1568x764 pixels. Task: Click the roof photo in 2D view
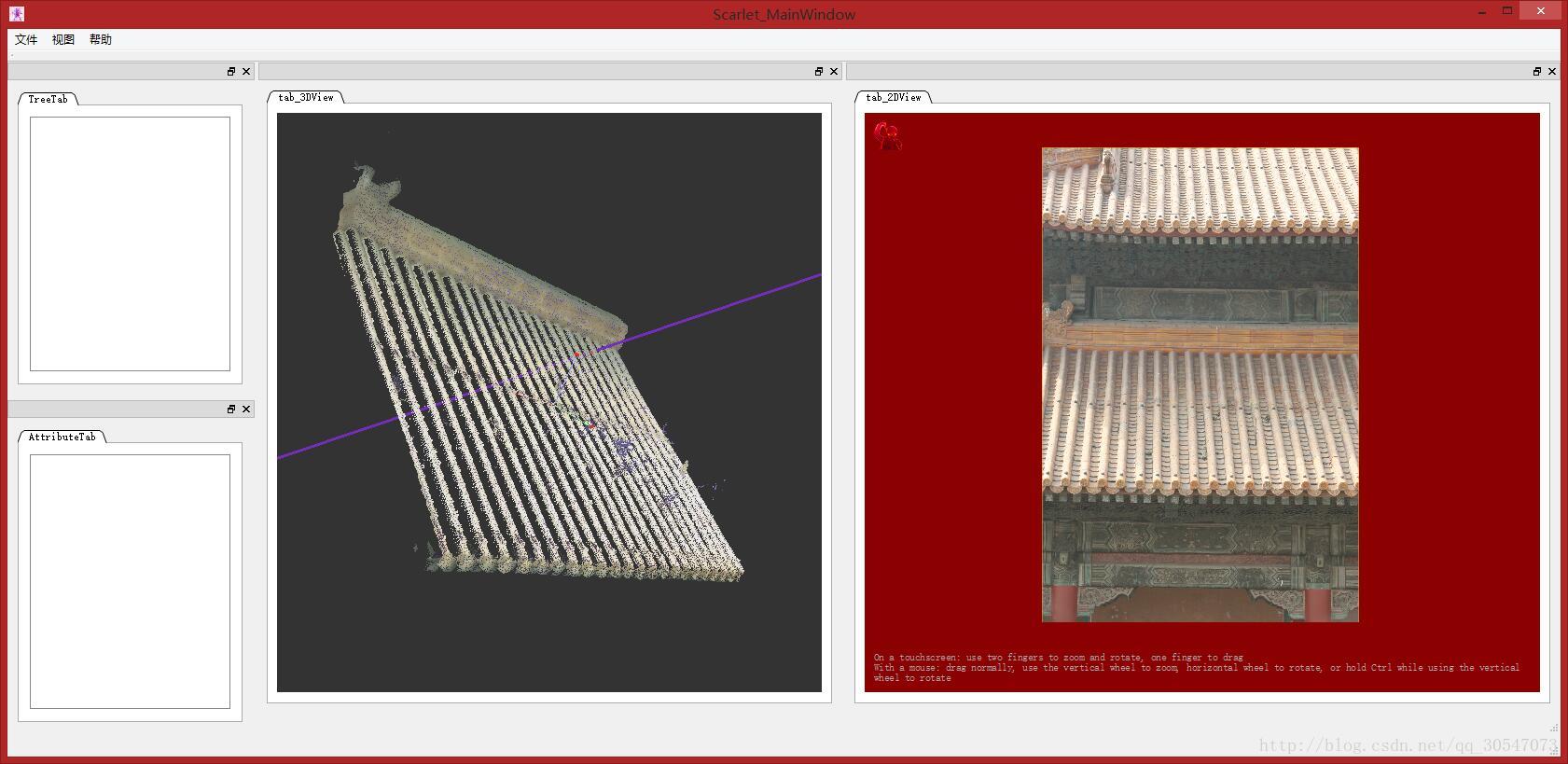[1200, 384]
